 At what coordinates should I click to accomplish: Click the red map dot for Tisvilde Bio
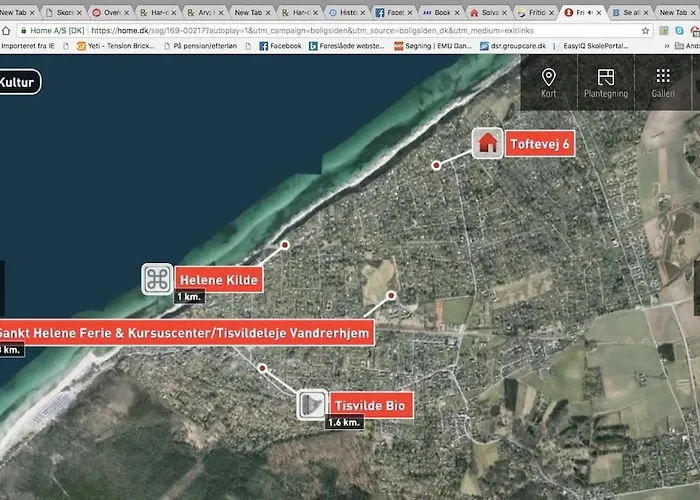click(x=262, y=368)
